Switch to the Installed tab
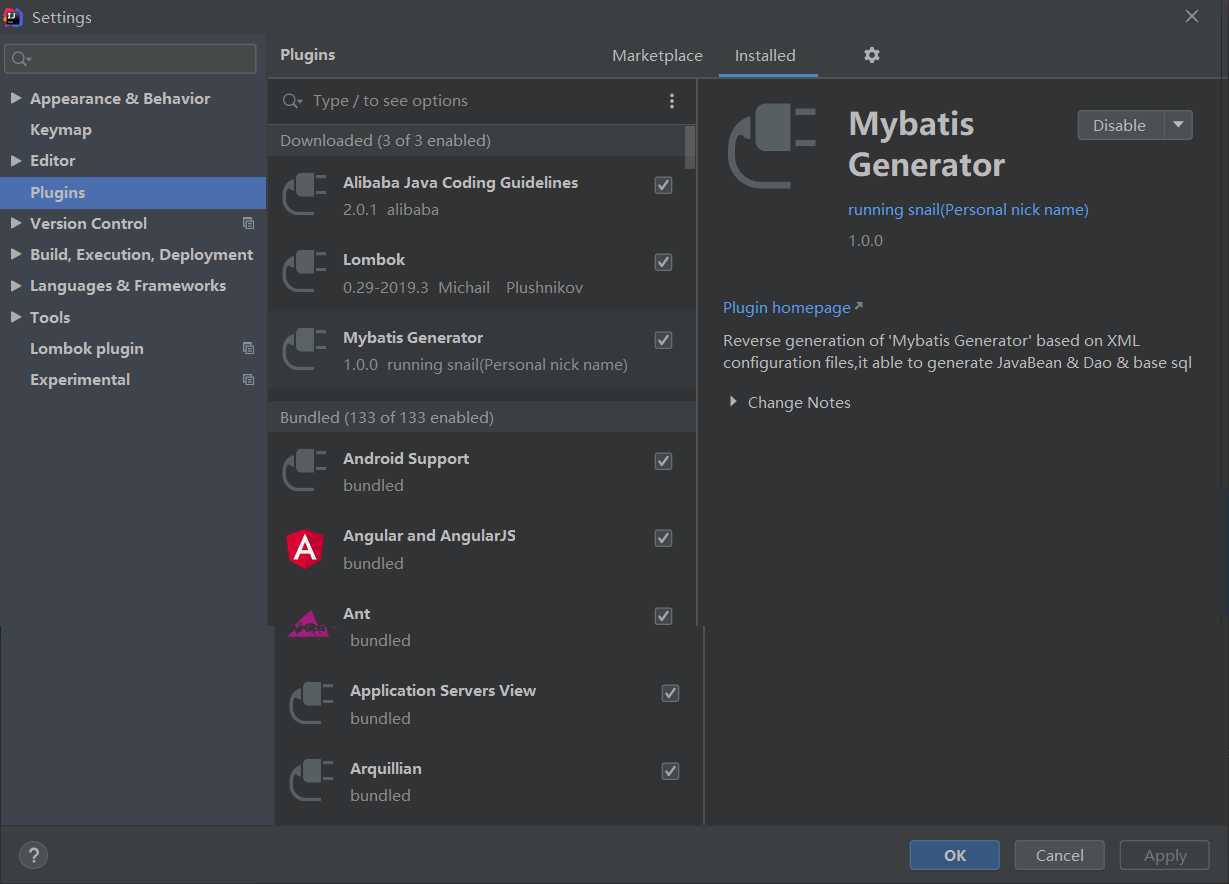The width and height of the screenshot is (1229, 884). 765,56
